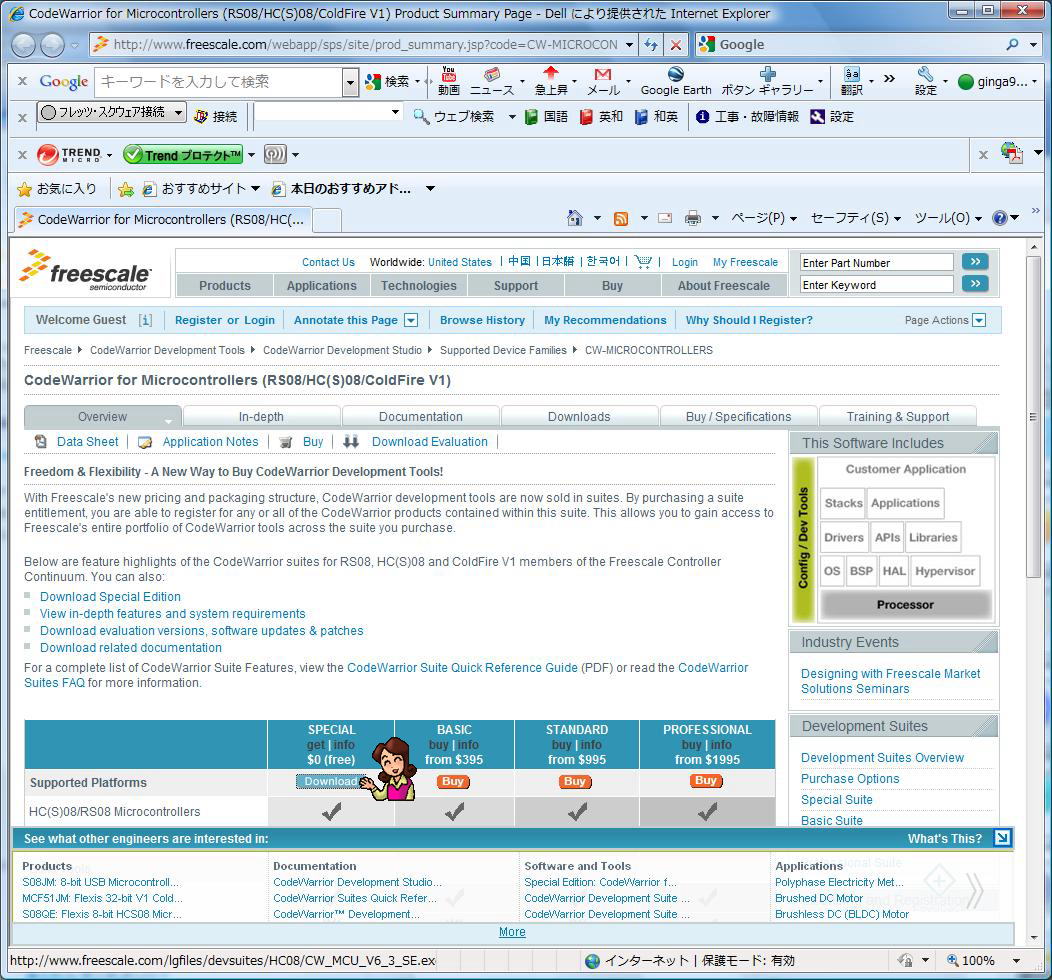
Task: Click the shopping cart icon
Action: [643, 262]
